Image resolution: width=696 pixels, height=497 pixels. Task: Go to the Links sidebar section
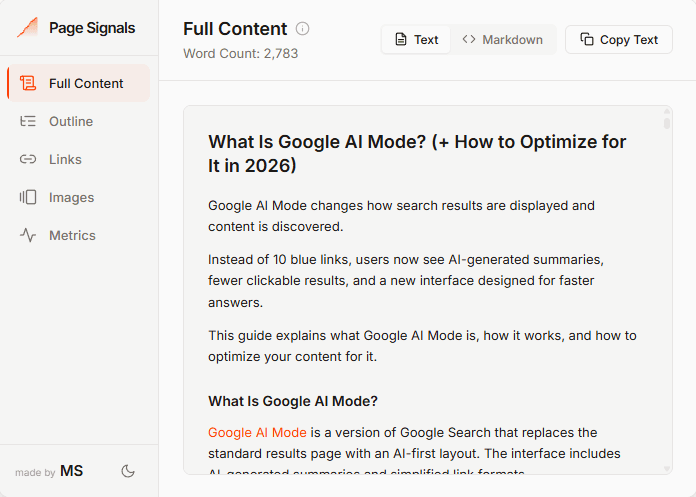79,159
